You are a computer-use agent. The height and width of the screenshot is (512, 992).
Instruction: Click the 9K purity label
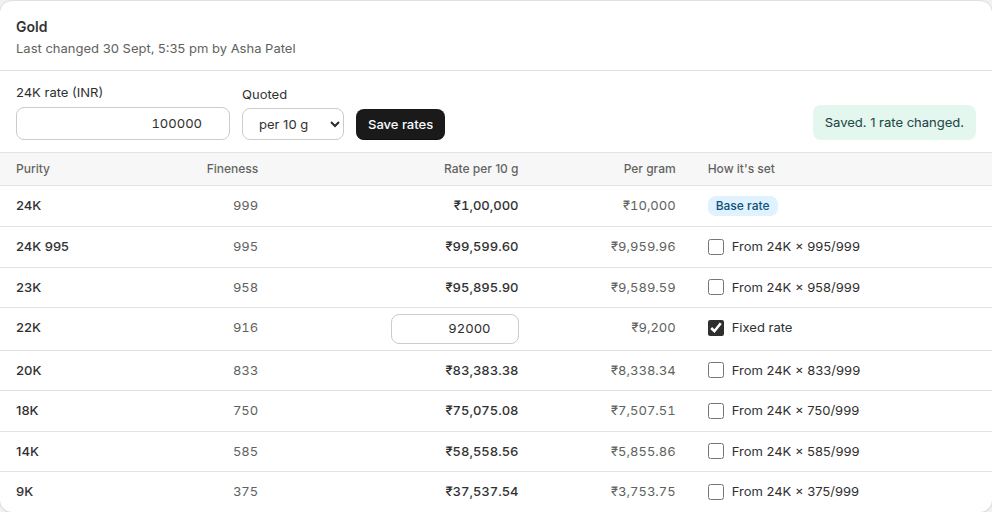(25, 492)
